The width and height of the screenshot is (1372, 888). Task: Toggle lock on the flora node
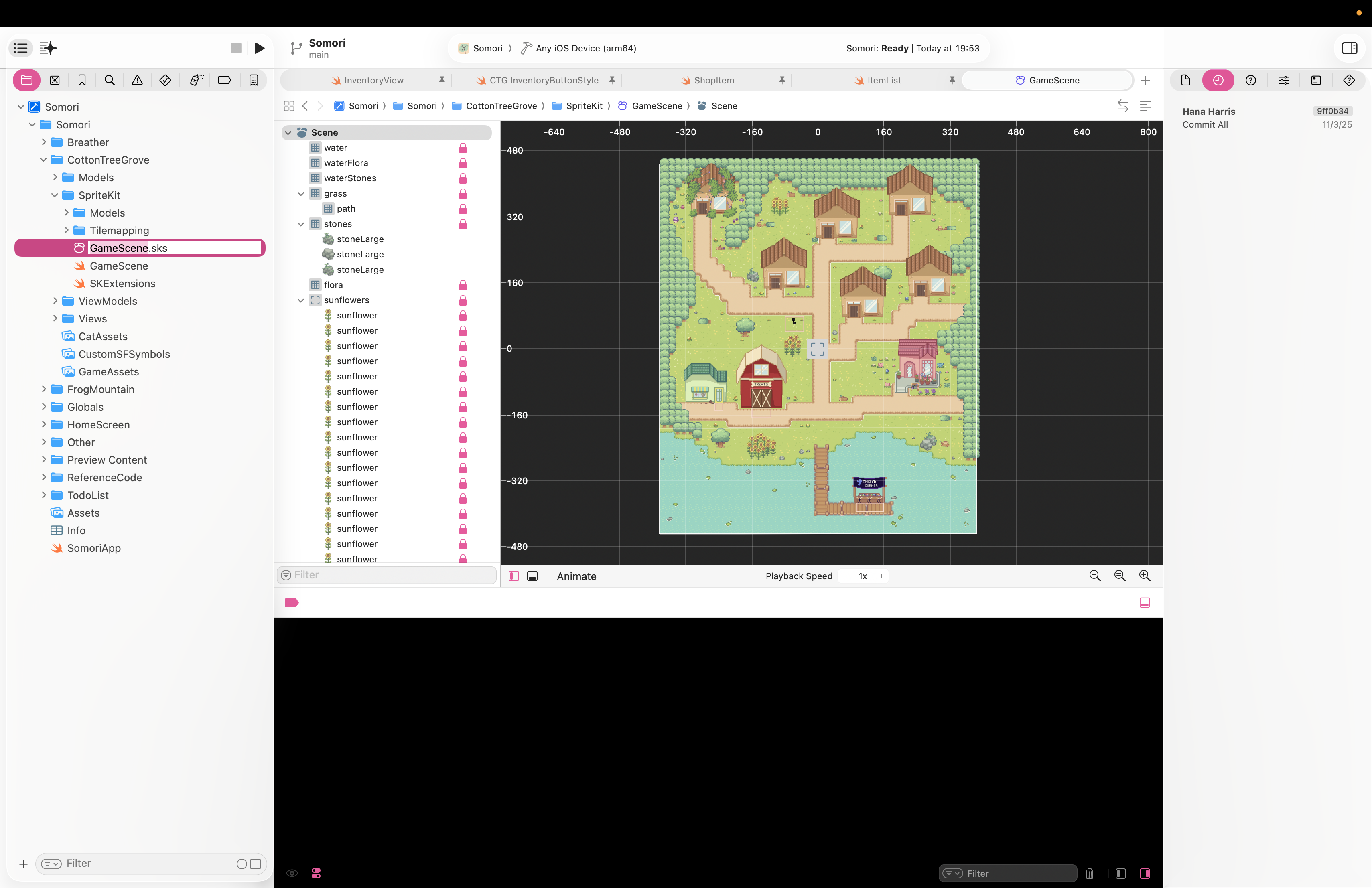(462, 285)
